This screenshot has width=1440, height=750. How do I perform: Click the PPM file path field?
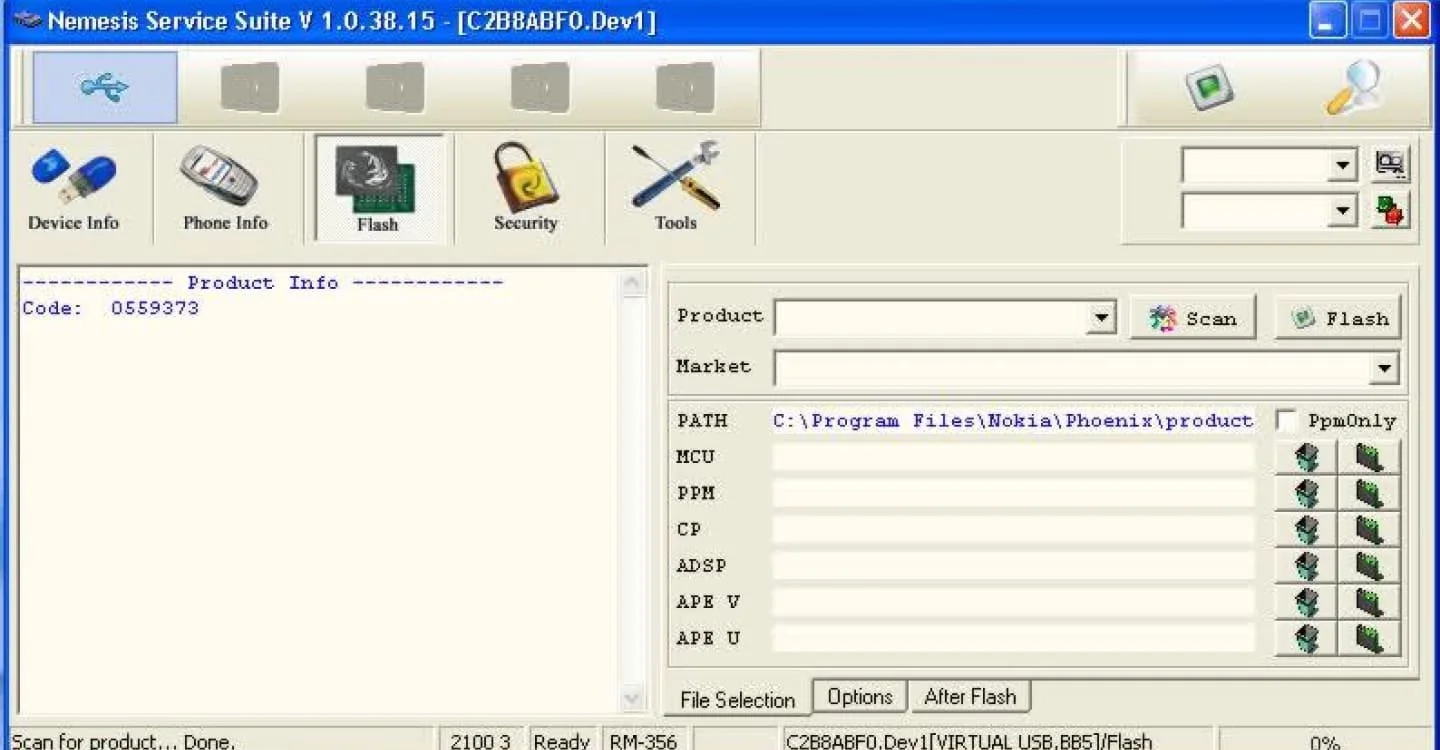[x=1013, y=493]
